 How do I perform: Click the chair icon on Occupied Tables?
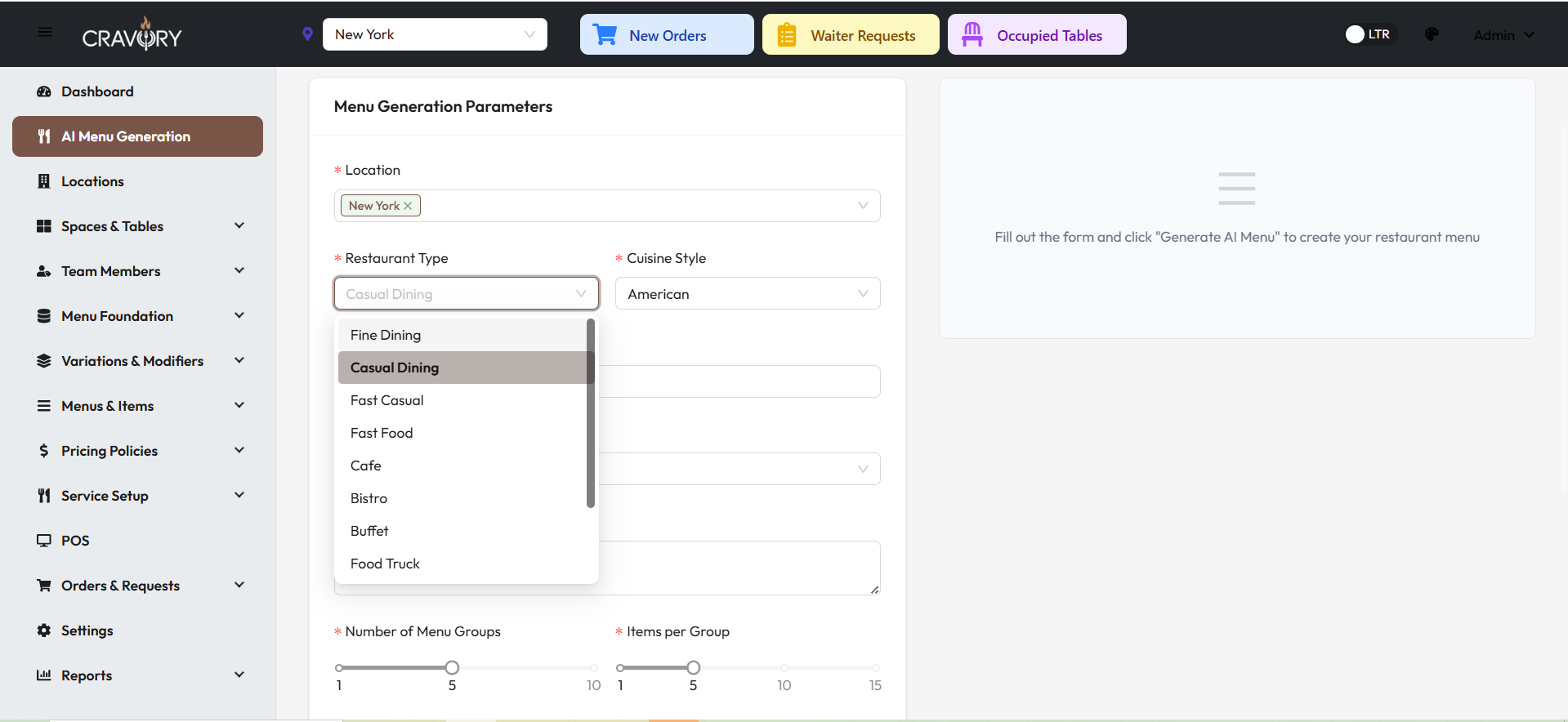(x=972, y=35)
